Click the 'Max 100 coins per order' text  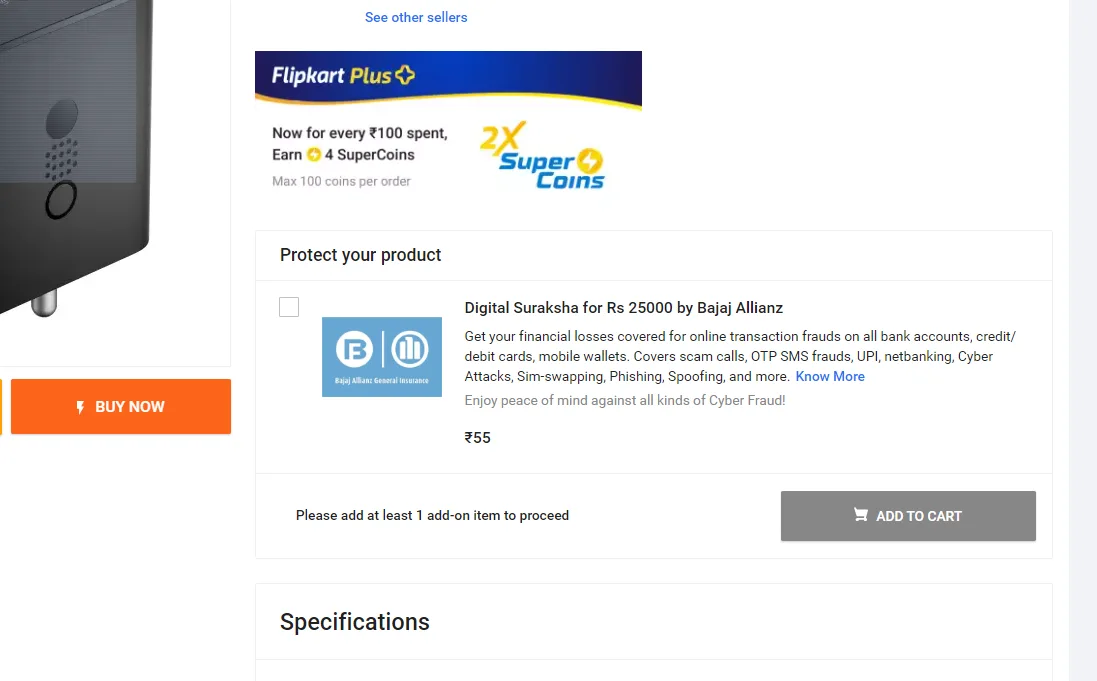(x=341, y=182)
